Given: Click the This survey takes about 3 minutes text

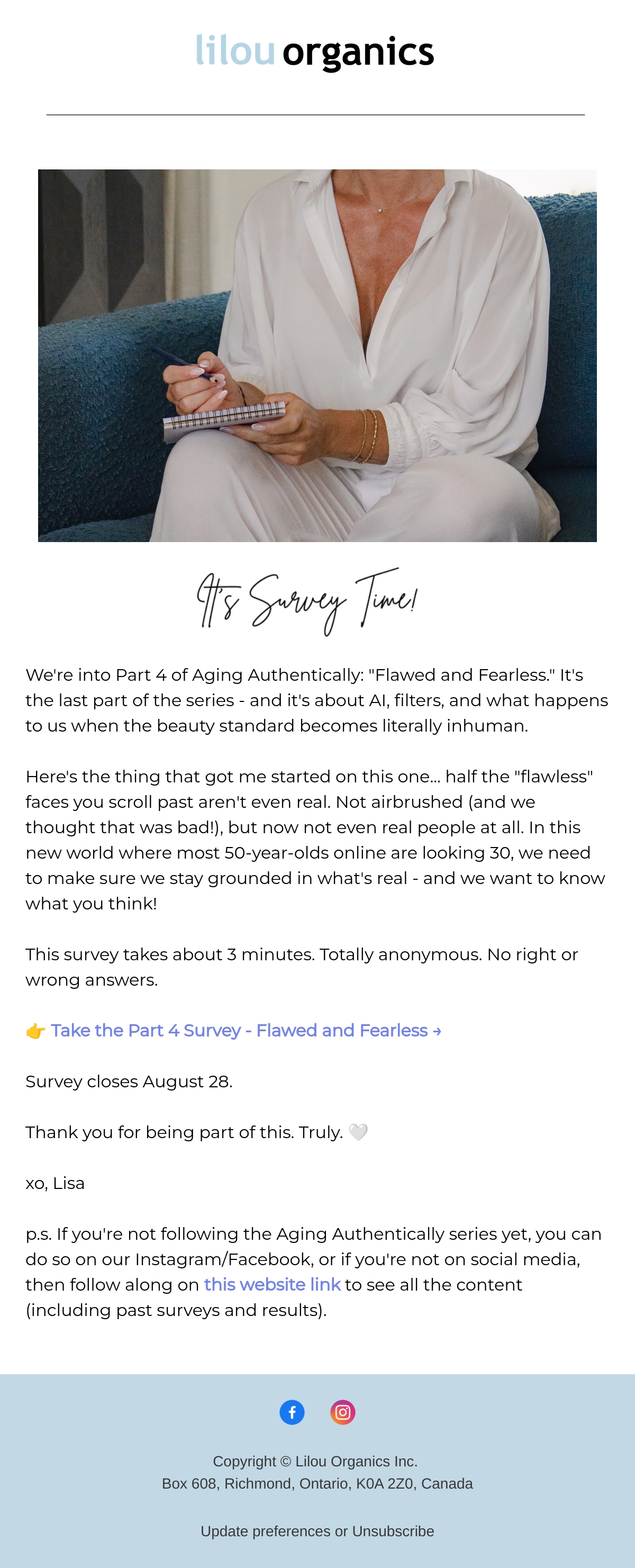Looking at the screenshot, I should coord(302,967).
